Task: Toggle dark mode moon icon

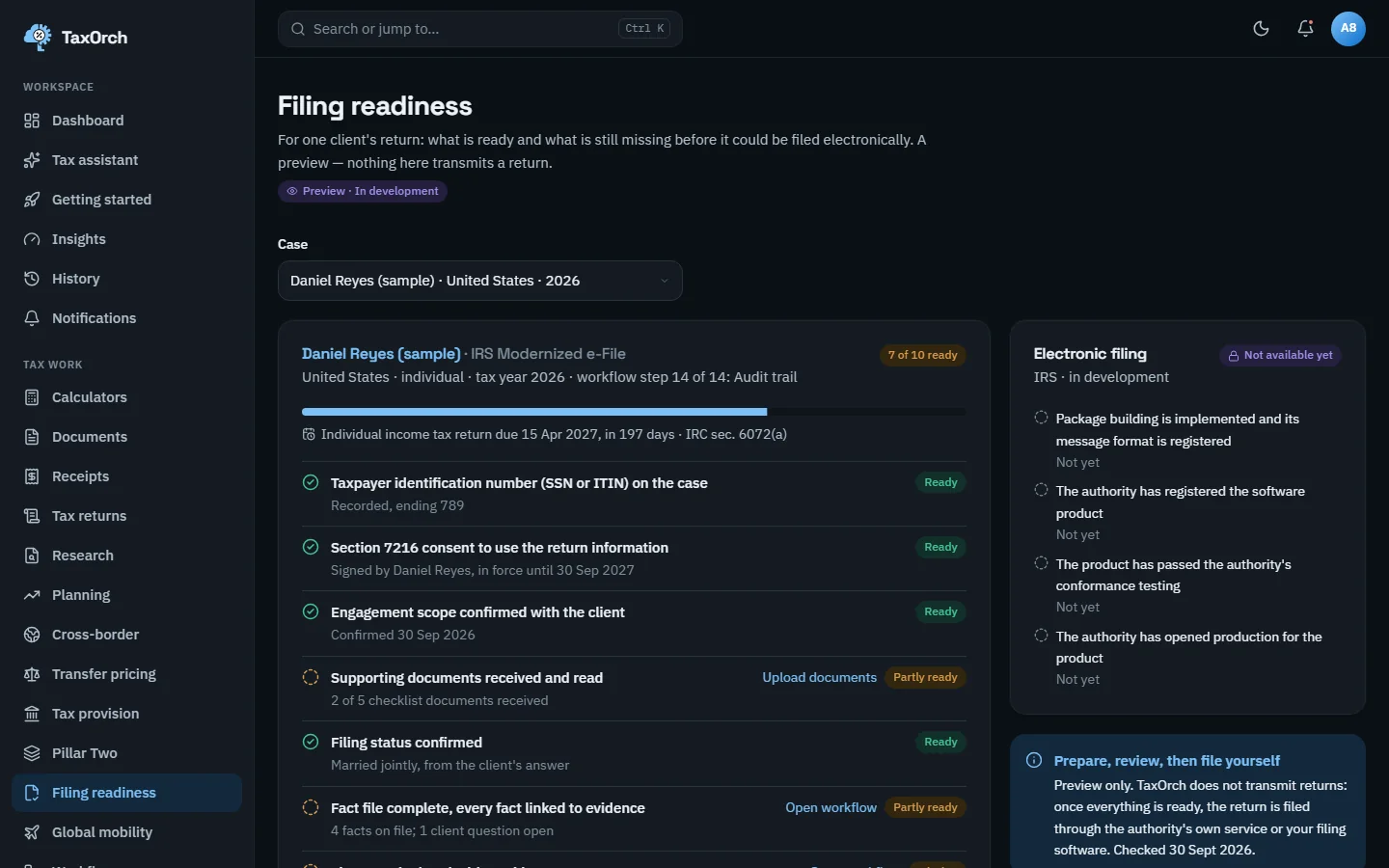Action: click(x=1261, y=28)
